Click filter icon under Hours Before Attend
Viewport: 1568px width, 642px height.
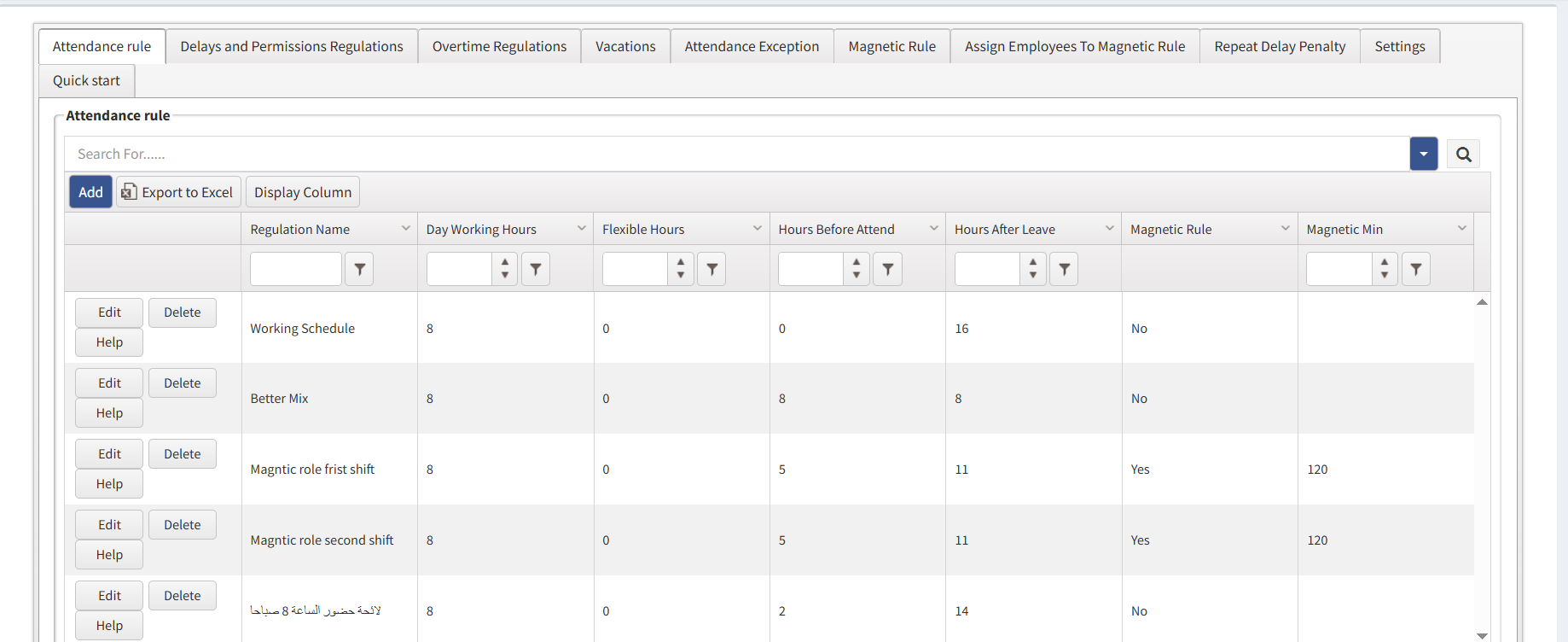pos(887,270)
